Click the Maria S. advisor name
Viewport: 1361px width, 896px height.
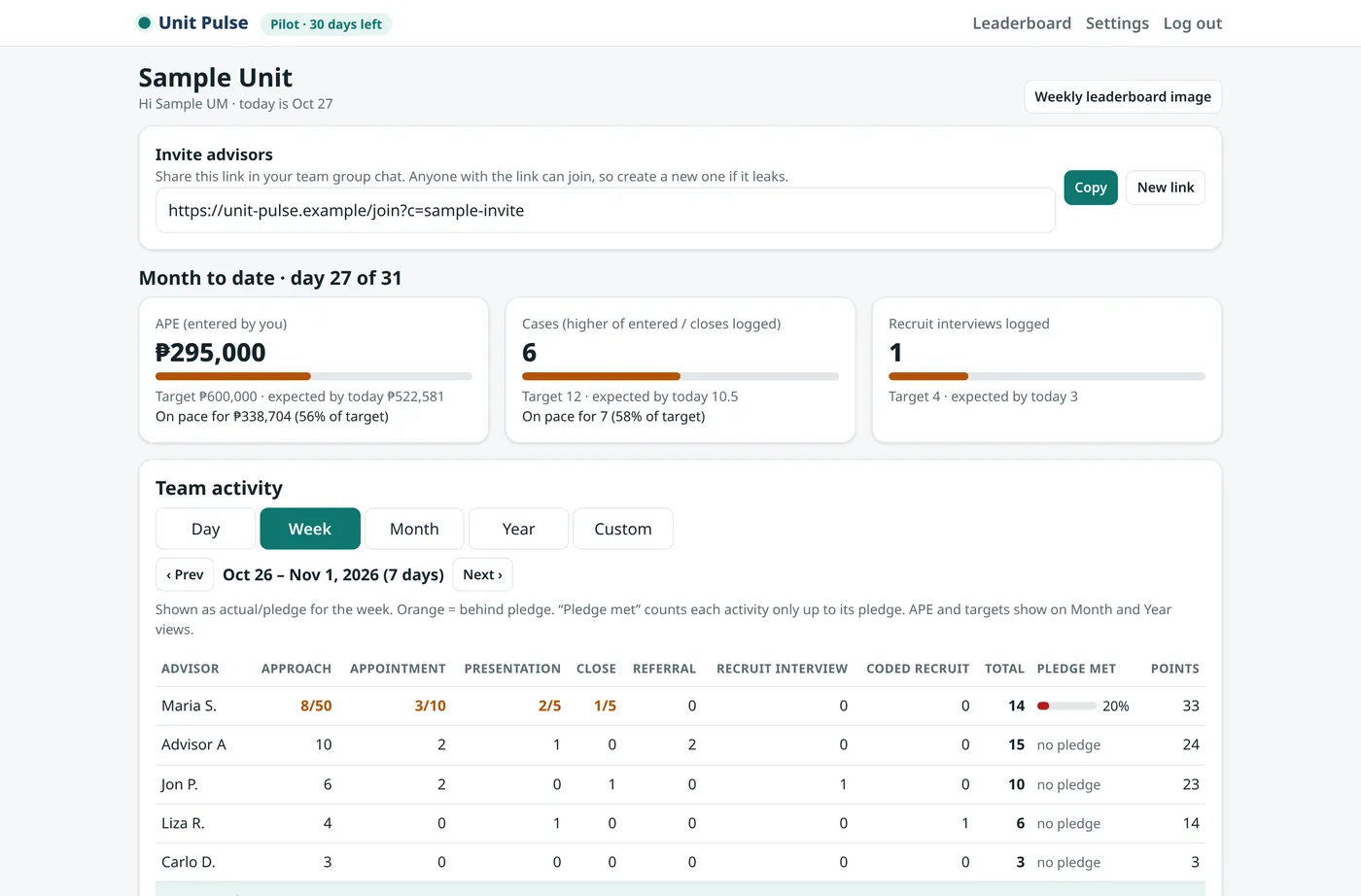click(x=189, y=706)
